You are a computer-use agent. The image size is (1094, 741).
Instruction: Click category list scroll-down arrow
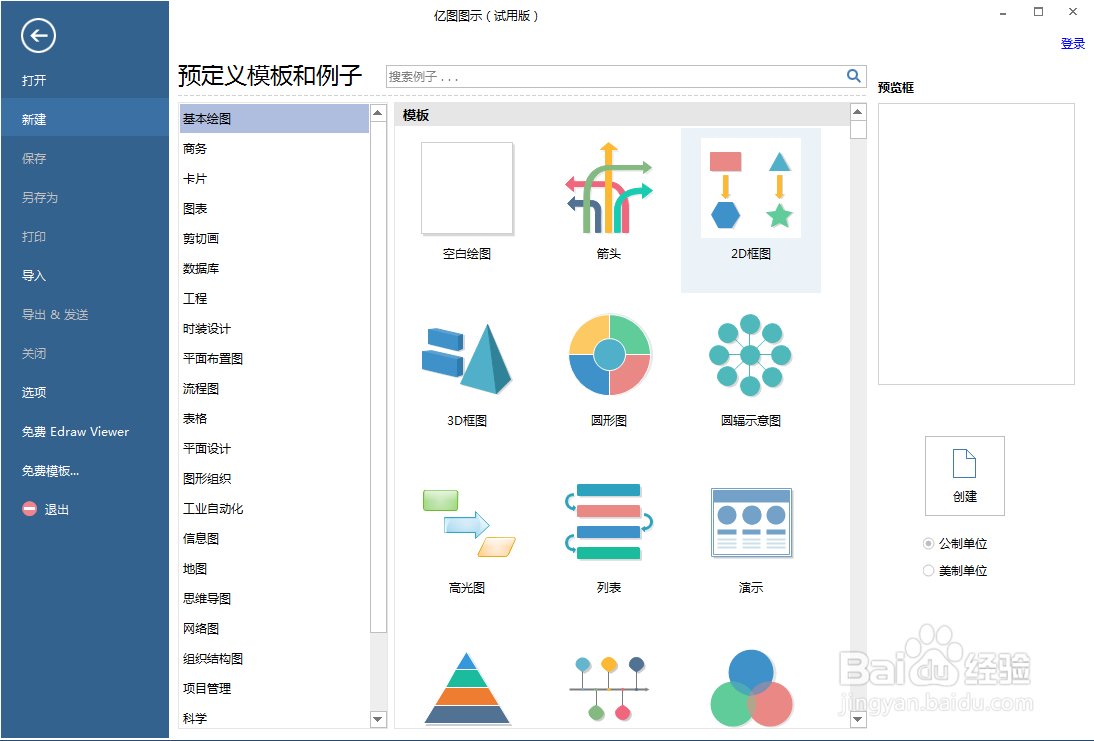(378, 719)
